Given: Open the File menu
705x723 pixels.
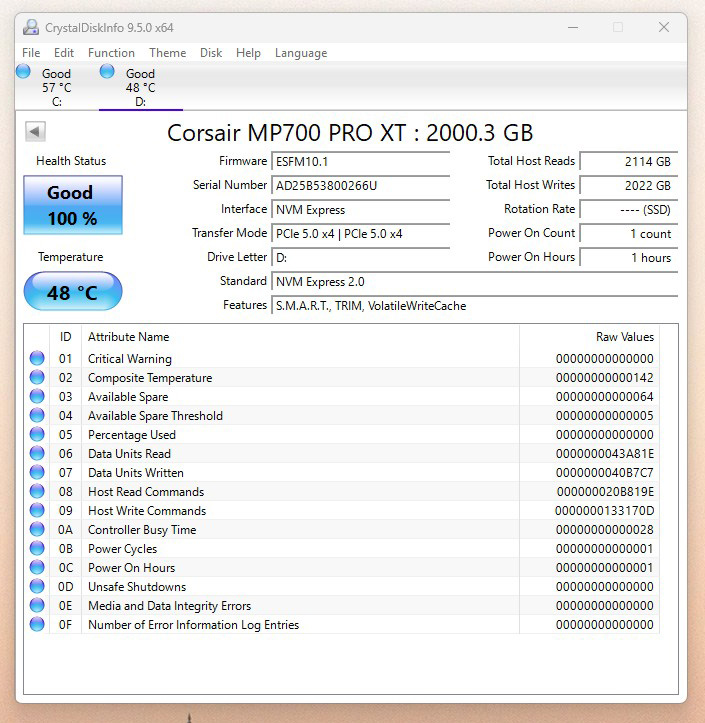Looking at the screenshot, I should (31, 53).
